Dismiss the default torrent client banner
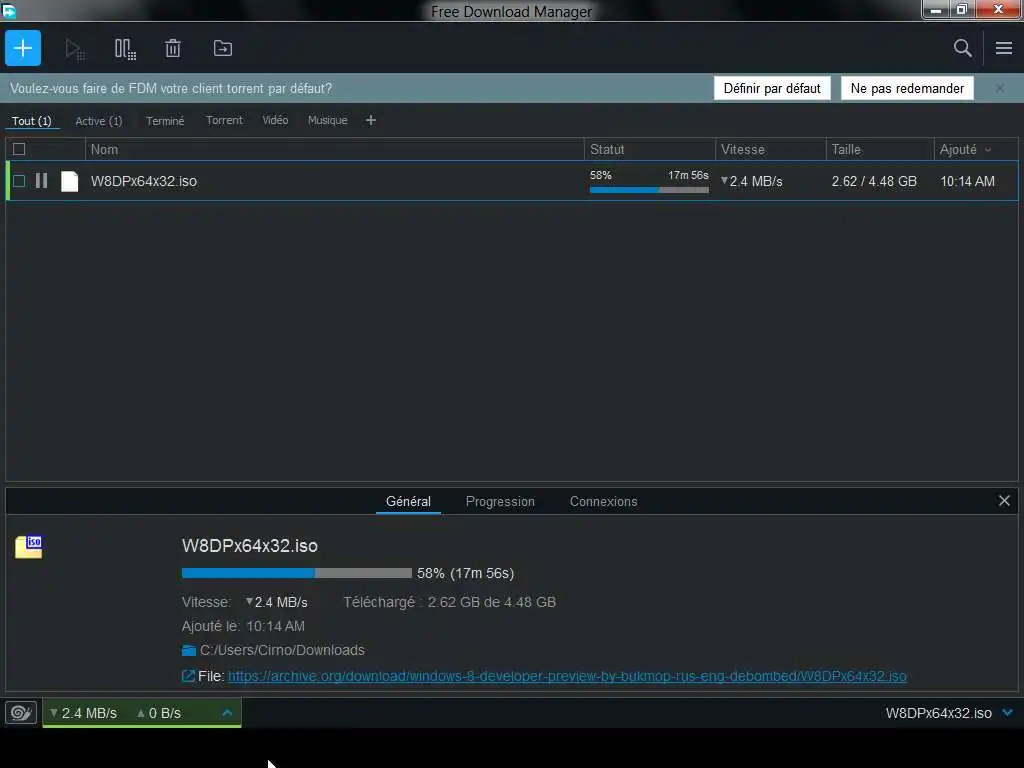This screenshot has height=768, width=1024. (x=999, y=88)
